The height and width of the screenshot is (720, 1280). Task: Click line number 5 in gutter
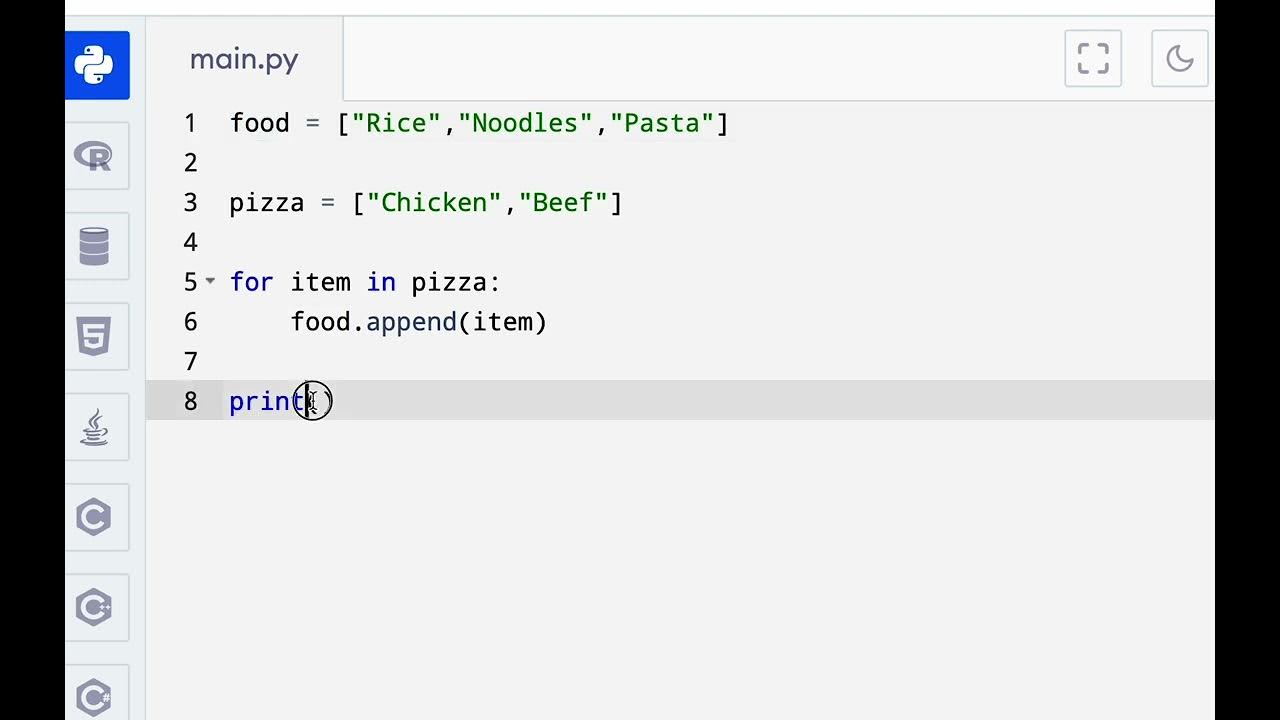tap(190, 282)
